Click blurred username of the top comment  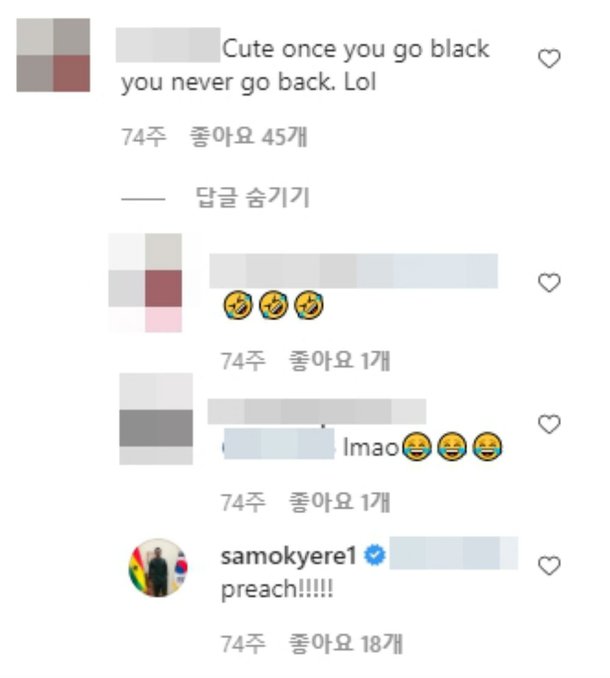click(168, 45)
